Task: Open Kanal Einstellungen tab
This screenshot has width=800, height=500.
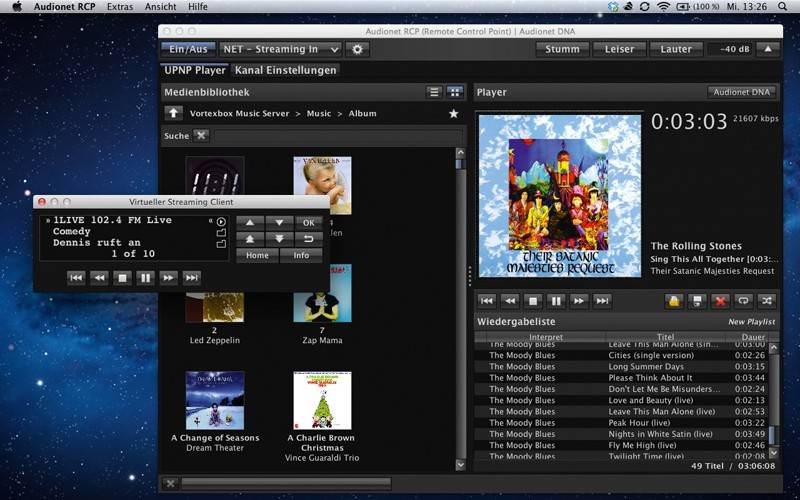Action: [x=285, y=70]
